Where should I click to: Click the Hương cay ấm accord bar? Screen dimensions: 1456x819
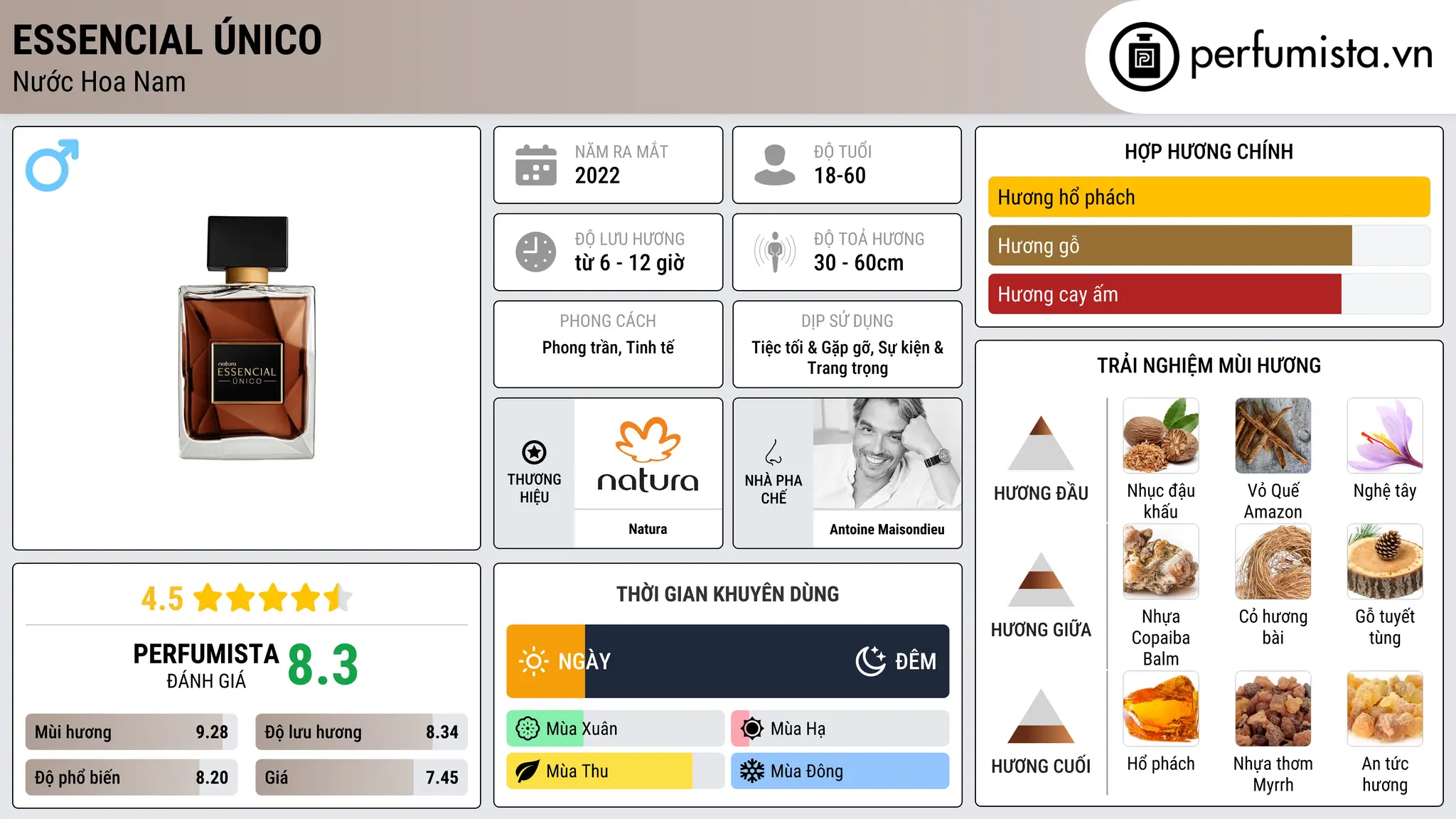click(1209, 294)
